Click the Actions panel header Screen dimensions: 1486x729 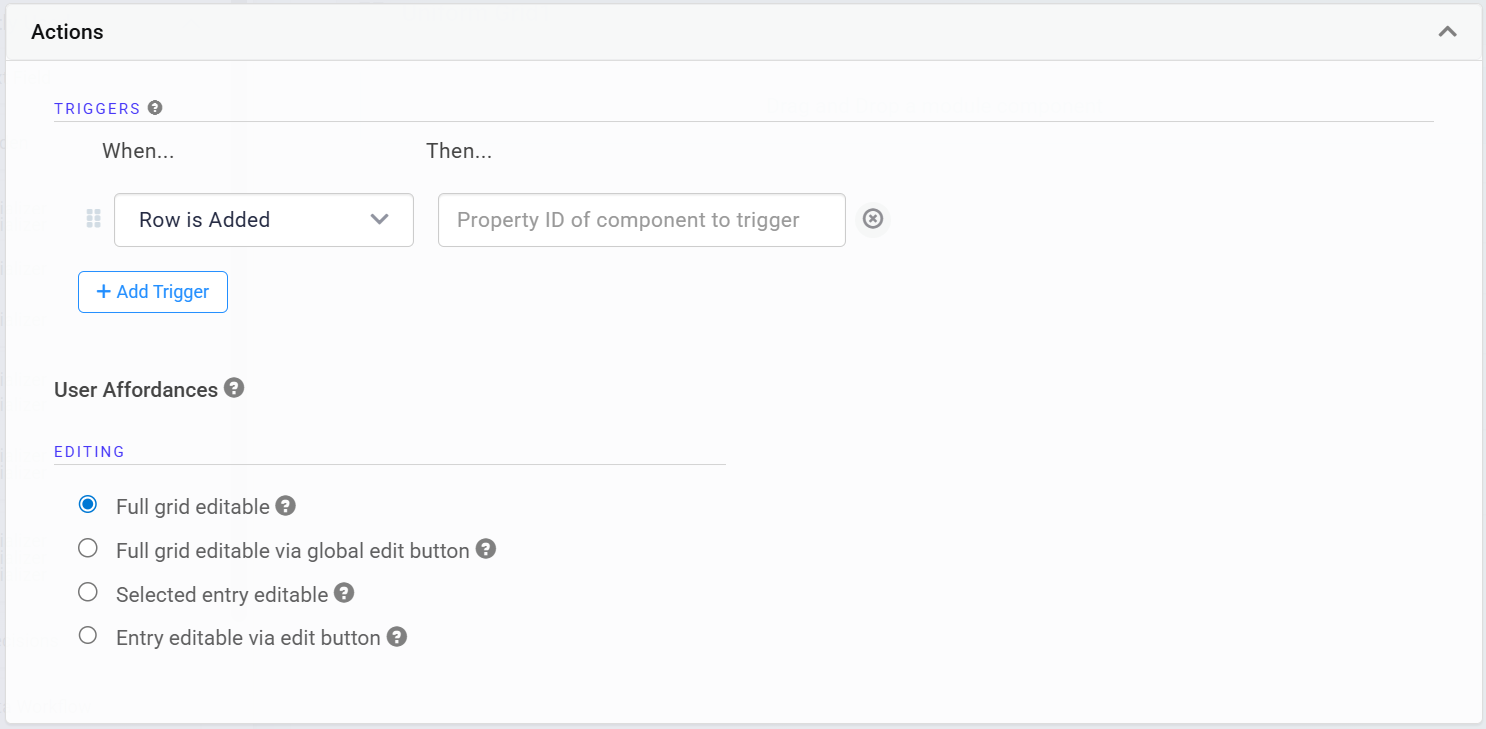67,31
